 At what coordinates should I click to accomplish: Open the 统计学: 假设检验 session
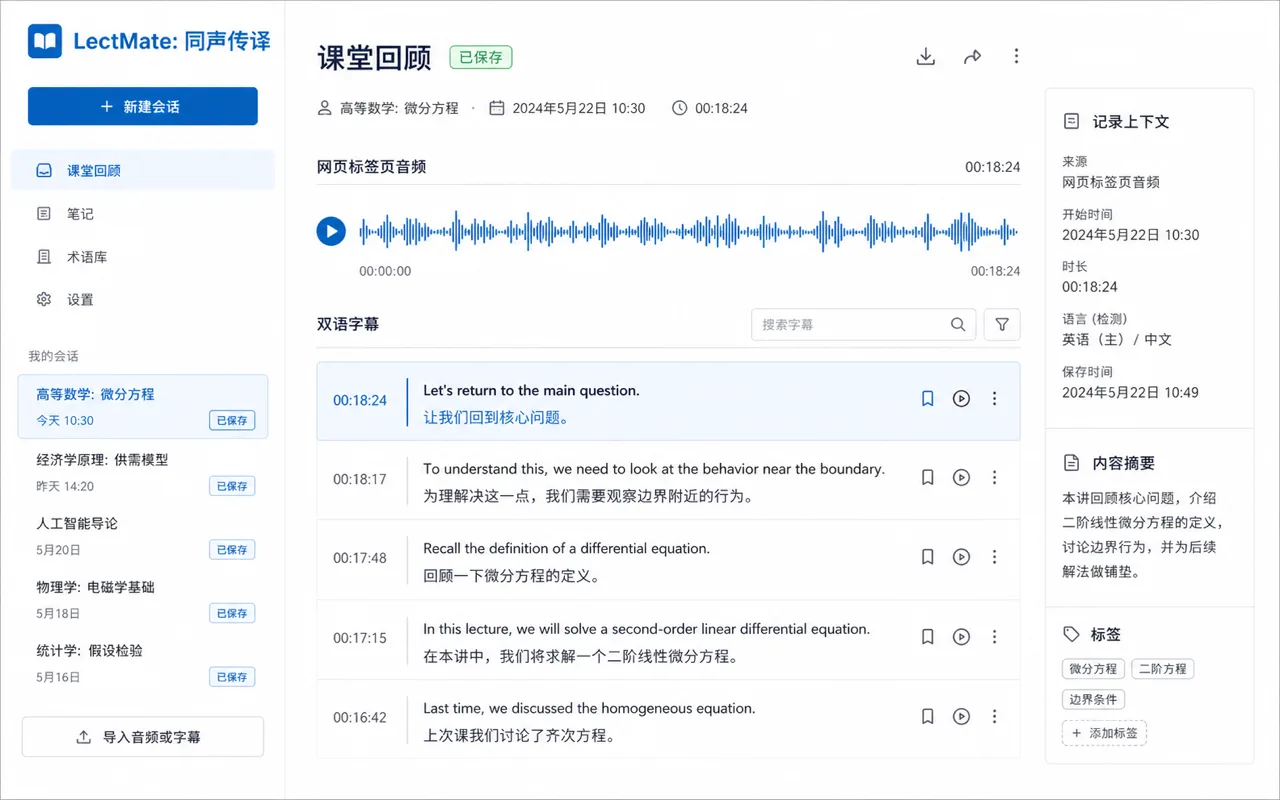(143, 663)
